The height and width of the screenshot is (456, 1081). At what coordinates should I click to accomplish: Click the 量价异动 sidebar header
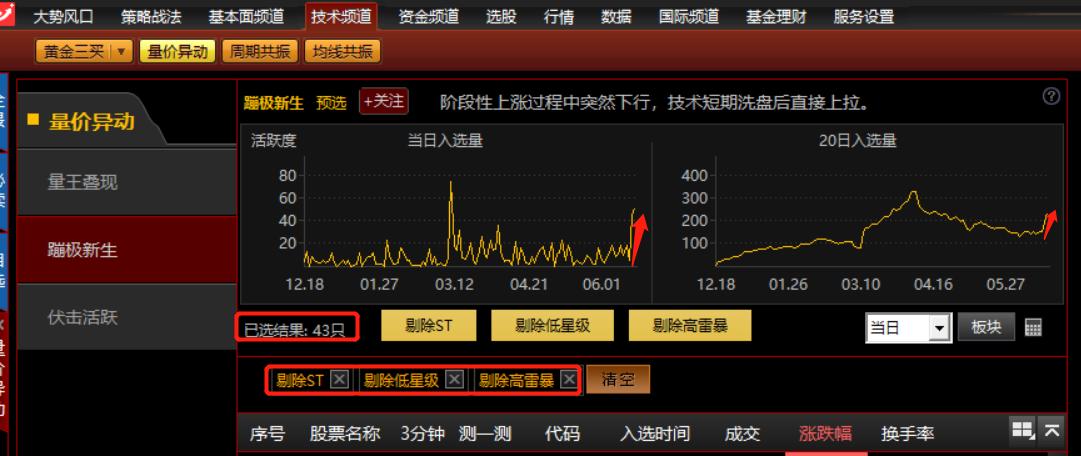91,121
